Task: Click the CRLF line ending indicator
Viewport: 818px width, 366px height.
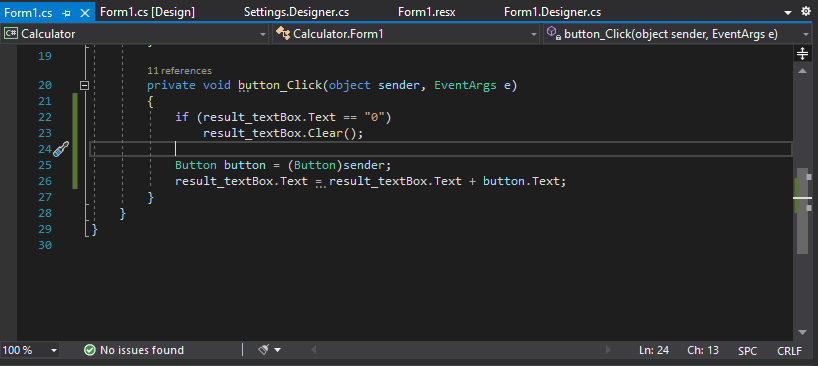Action: (x=789, y=351)
